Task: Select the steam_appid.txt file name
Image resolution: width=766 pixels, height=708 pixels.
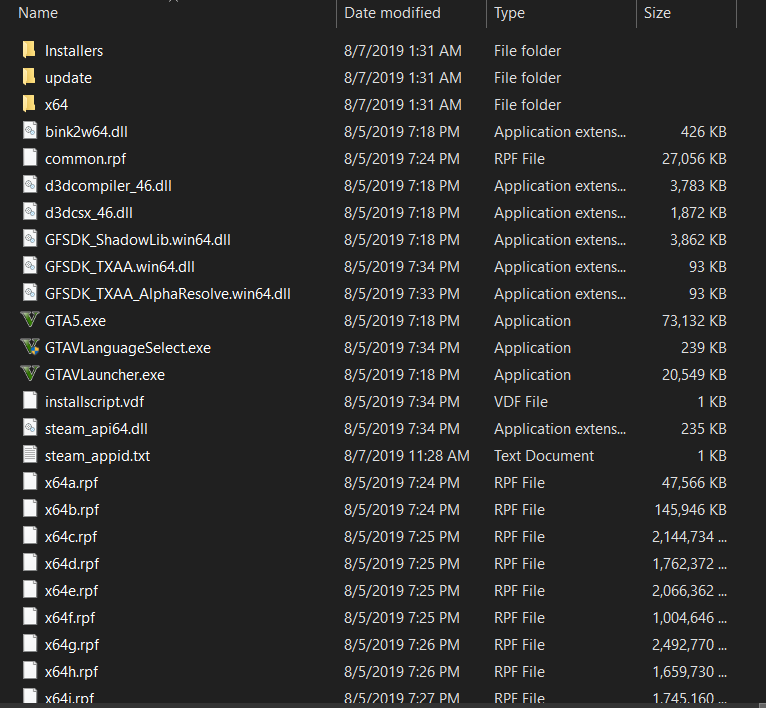Action: [x=97, y=456]
